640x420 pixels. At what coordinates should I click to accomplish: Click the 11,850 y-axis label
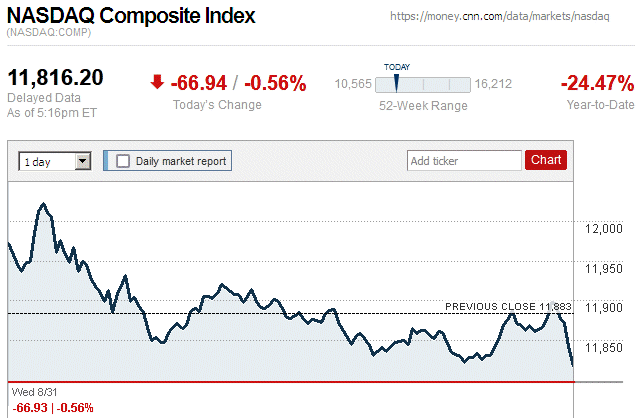point(603,347)
